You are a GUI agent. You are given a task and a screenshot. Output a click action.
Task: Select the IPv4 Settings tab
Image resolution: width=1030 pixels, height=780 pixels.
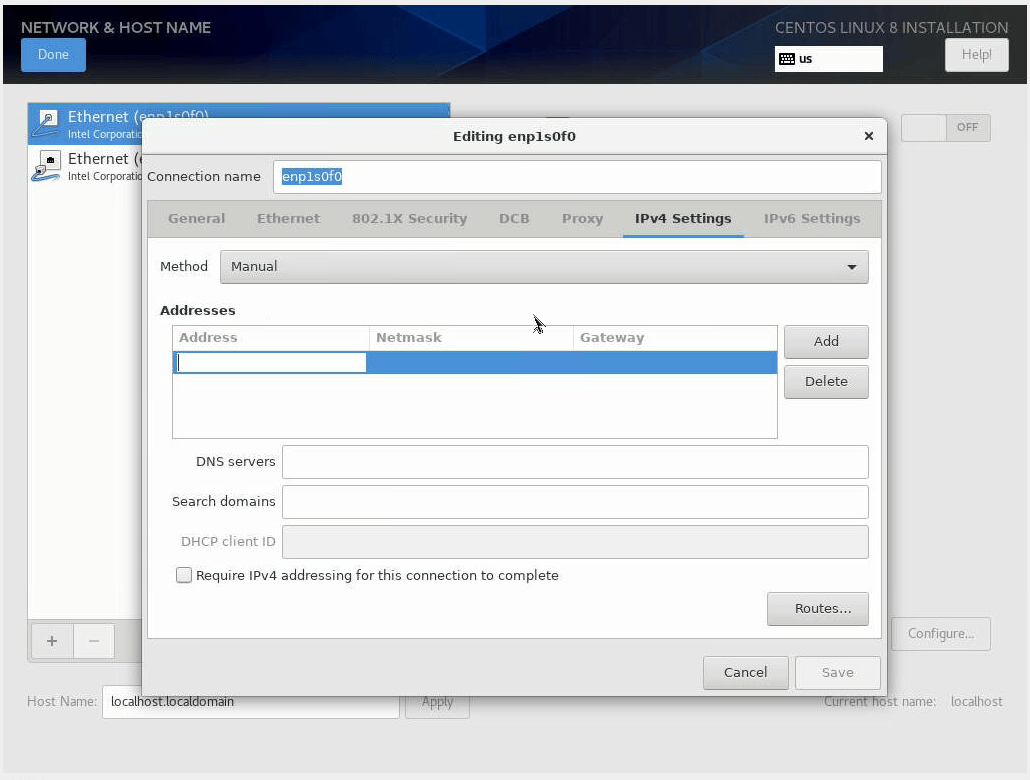(x=683, y=219)
